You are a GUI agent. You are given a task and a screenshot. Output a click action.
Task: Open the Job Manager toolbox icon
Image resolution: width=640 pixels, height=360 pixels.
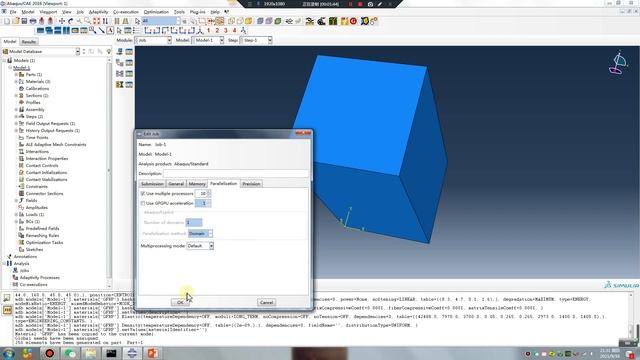(x=129, y=51)
